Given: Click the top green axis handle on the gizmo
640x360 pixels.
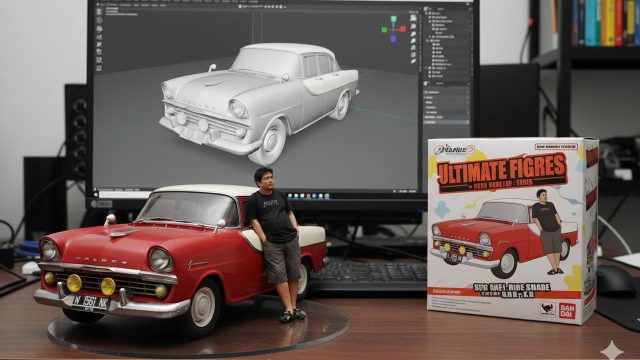Looking at the screenshot, I should coord(393,19).
